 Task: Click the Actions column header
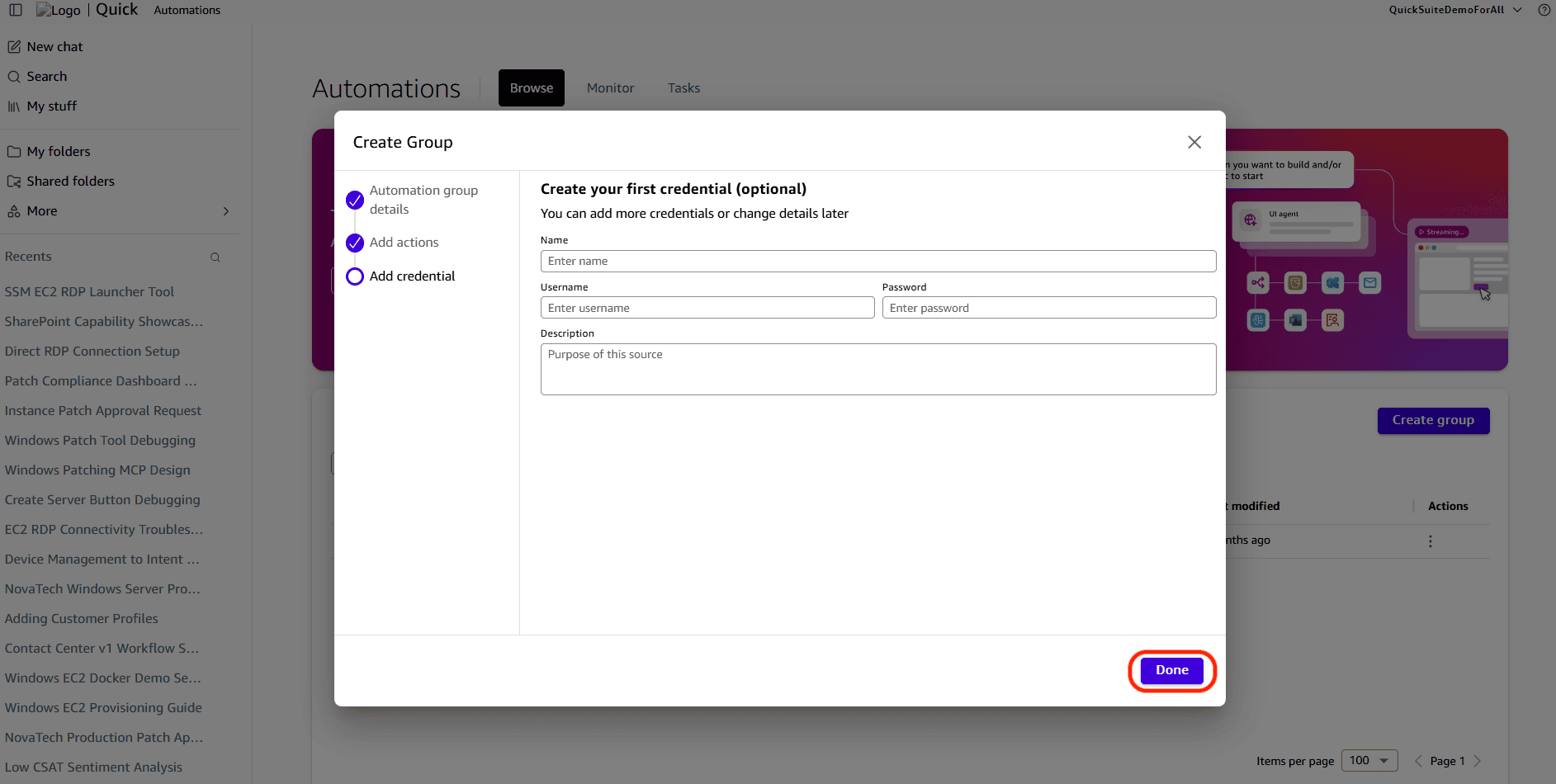click(x=1448, y=507)
